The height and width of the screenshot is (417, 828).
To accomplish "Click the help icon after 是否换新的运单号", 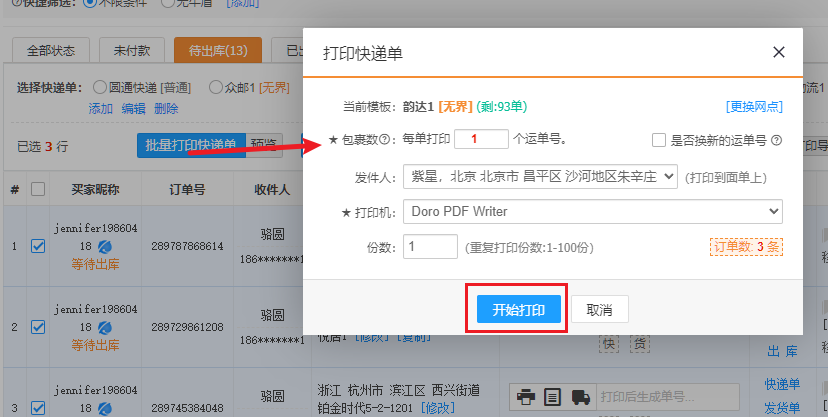I will (776, 140).
